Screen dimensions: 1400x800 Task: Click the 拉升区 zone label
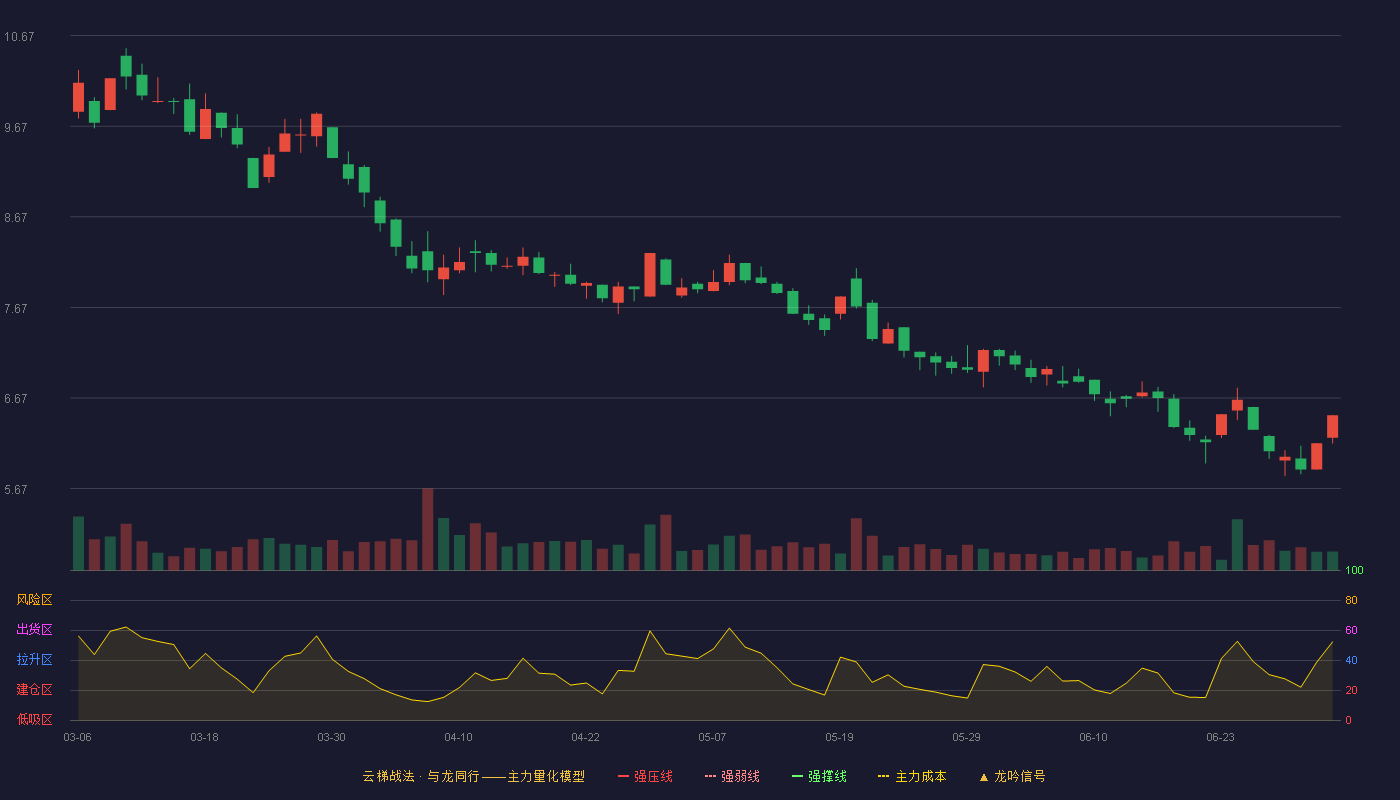pyautogui.click(x=34, y=660)
